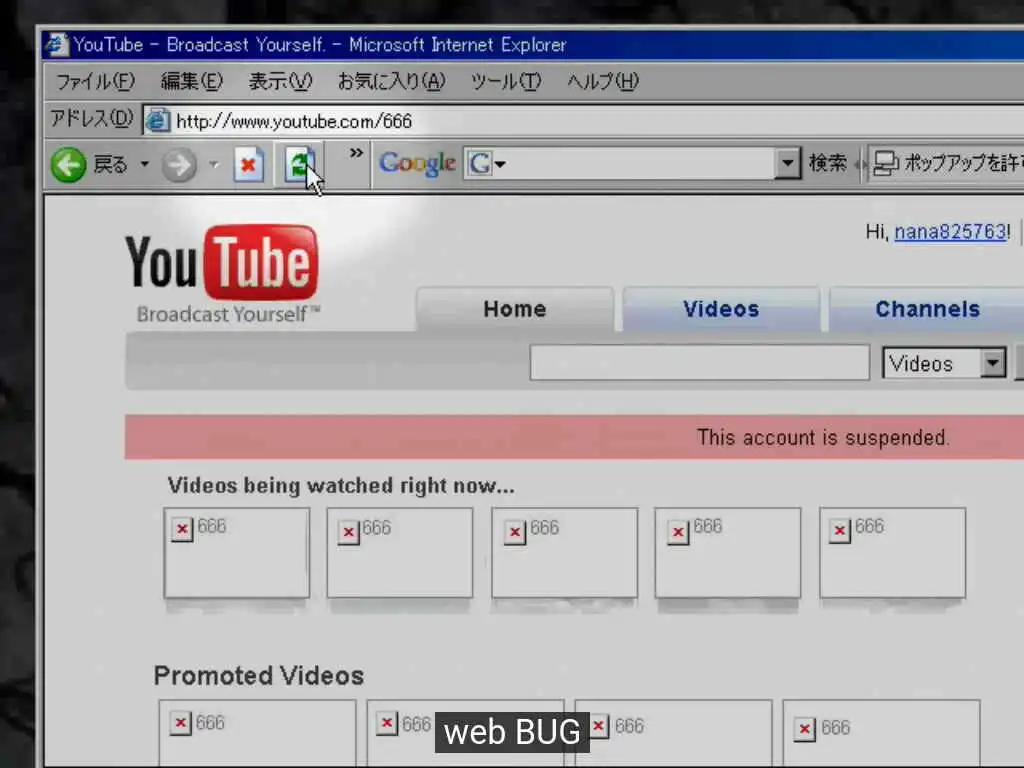Click the 検索 search button in Google toolbar
This screenshot has width=1024, height=768.
coord(827,163)
